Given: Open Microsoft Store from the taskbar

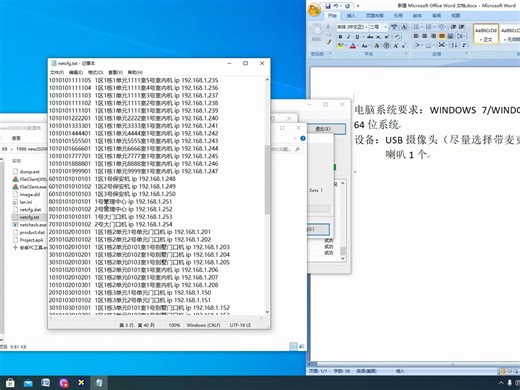Looking at the screenshot, I should (x=10, y=383).
